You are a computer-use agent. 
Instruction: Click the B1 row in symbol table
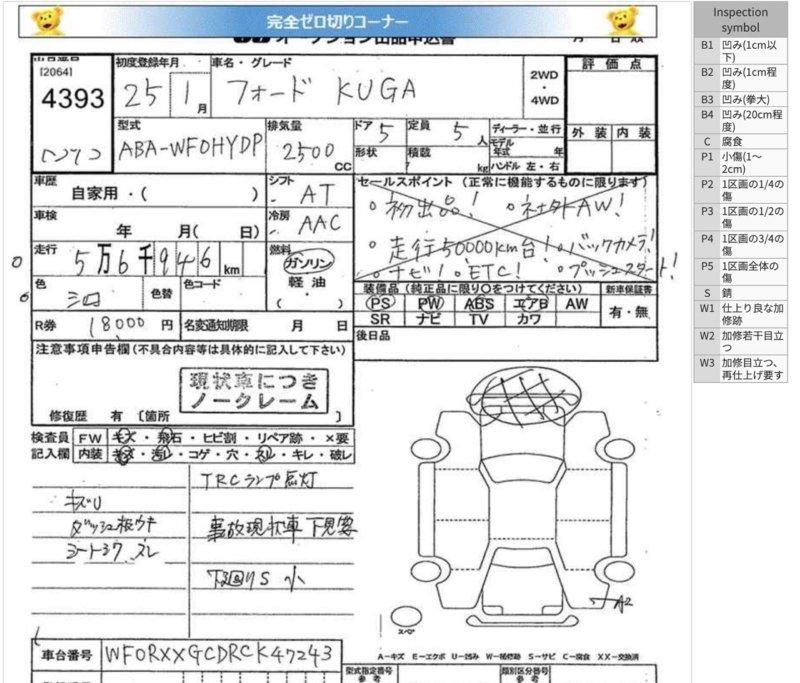(740, 52)
